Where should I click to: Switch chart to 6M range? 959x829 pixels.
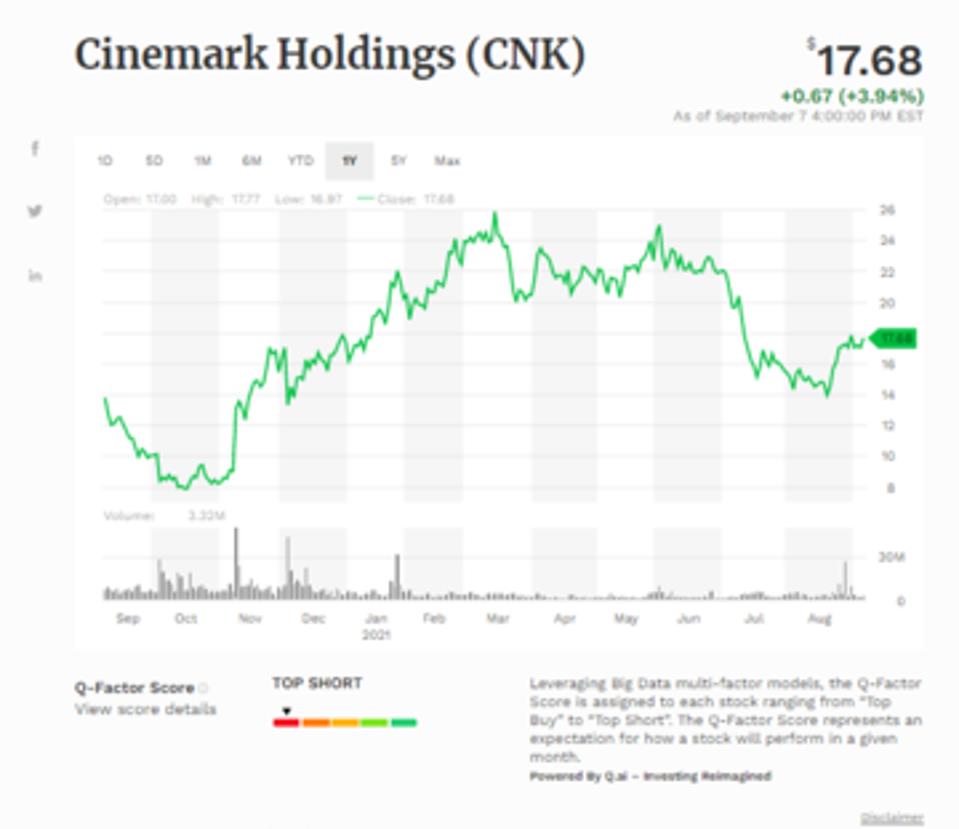click(x=251, y=161)
